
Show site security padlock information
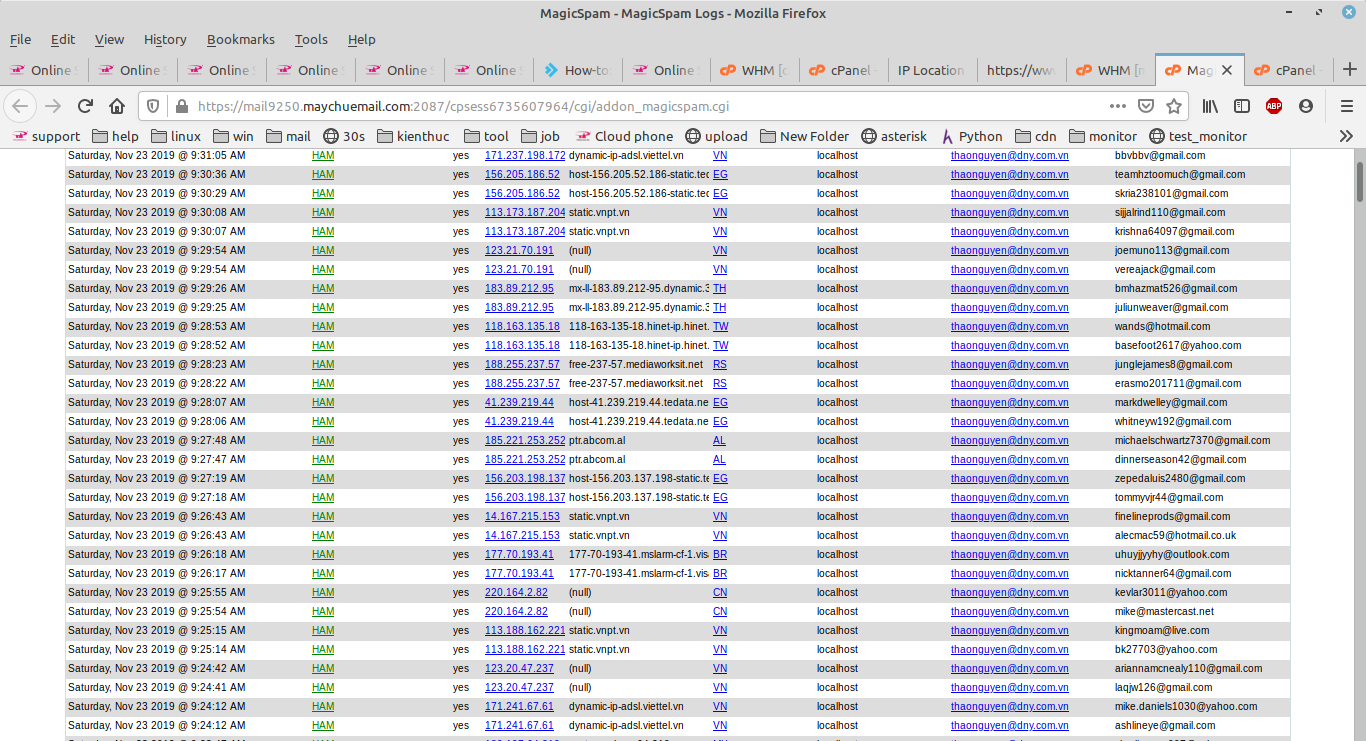pos(180,105)
